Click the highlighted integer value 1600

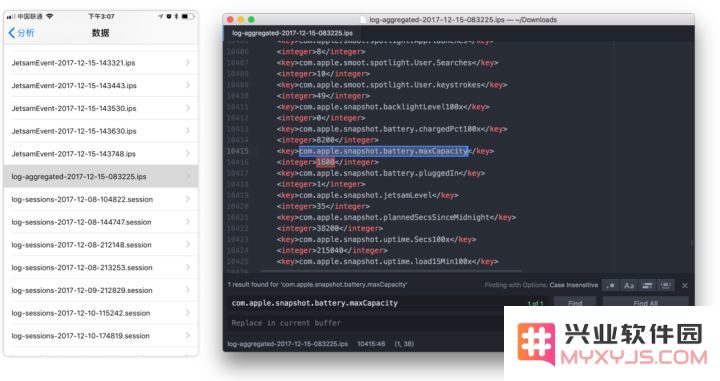click(326, 162)
